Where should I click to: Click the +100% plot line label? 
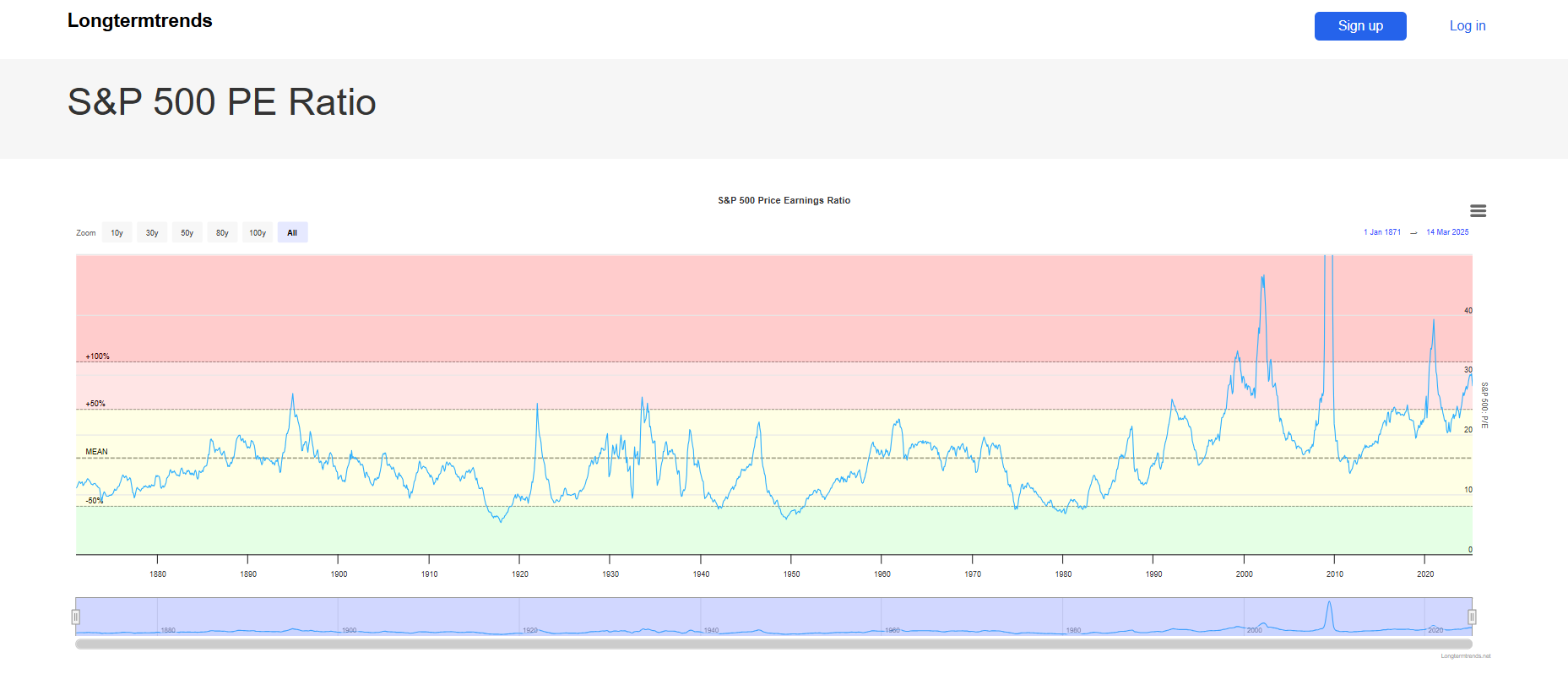point(97,356)
